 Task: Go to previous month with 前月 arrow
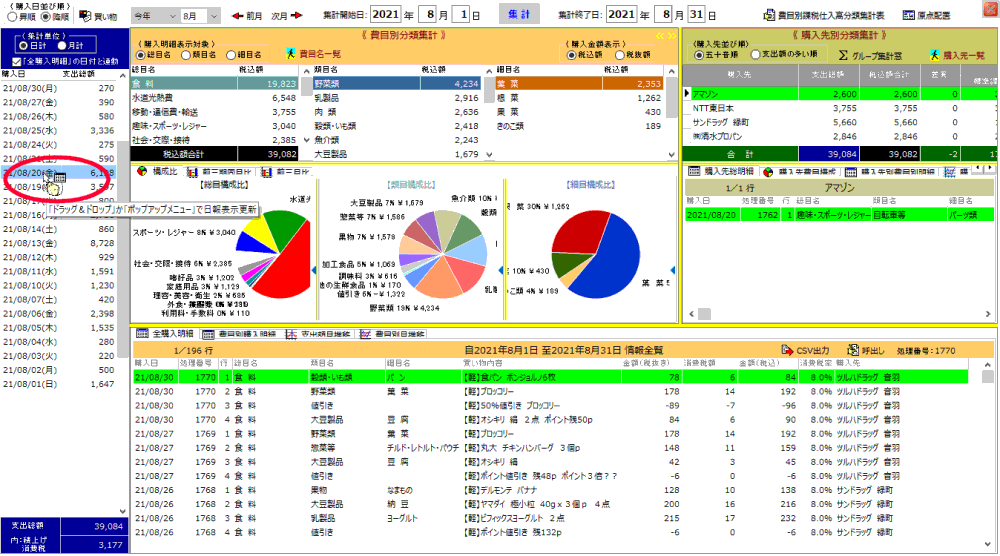246,17
